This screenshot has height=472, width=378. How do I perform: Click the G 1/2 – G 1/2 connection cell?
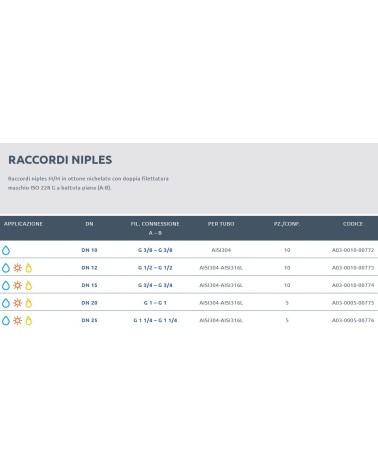pos(155,268)
